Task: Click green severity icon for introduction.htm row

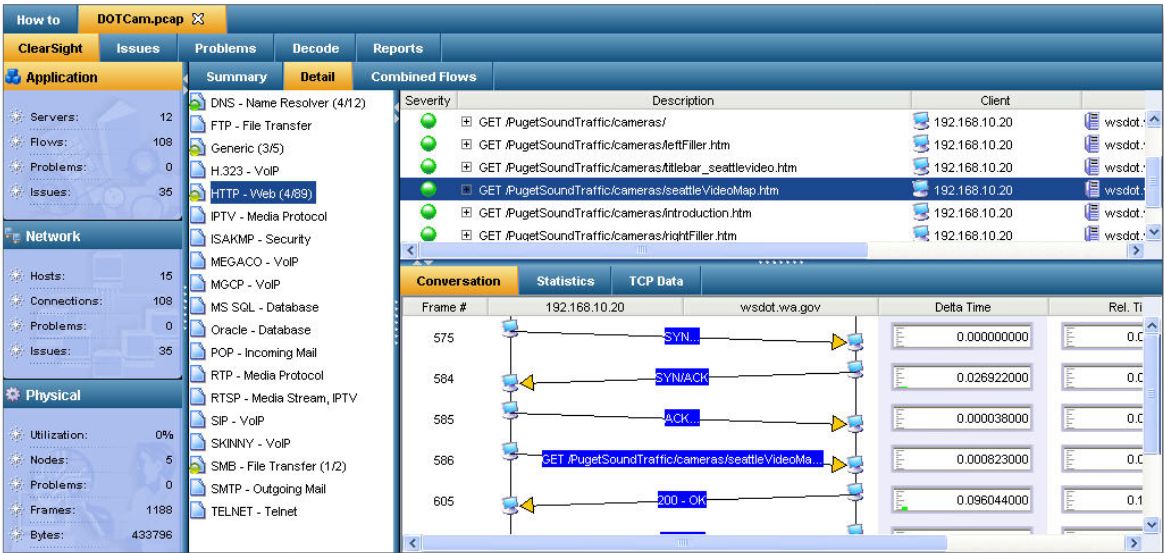Action: (x=428, y=212)
